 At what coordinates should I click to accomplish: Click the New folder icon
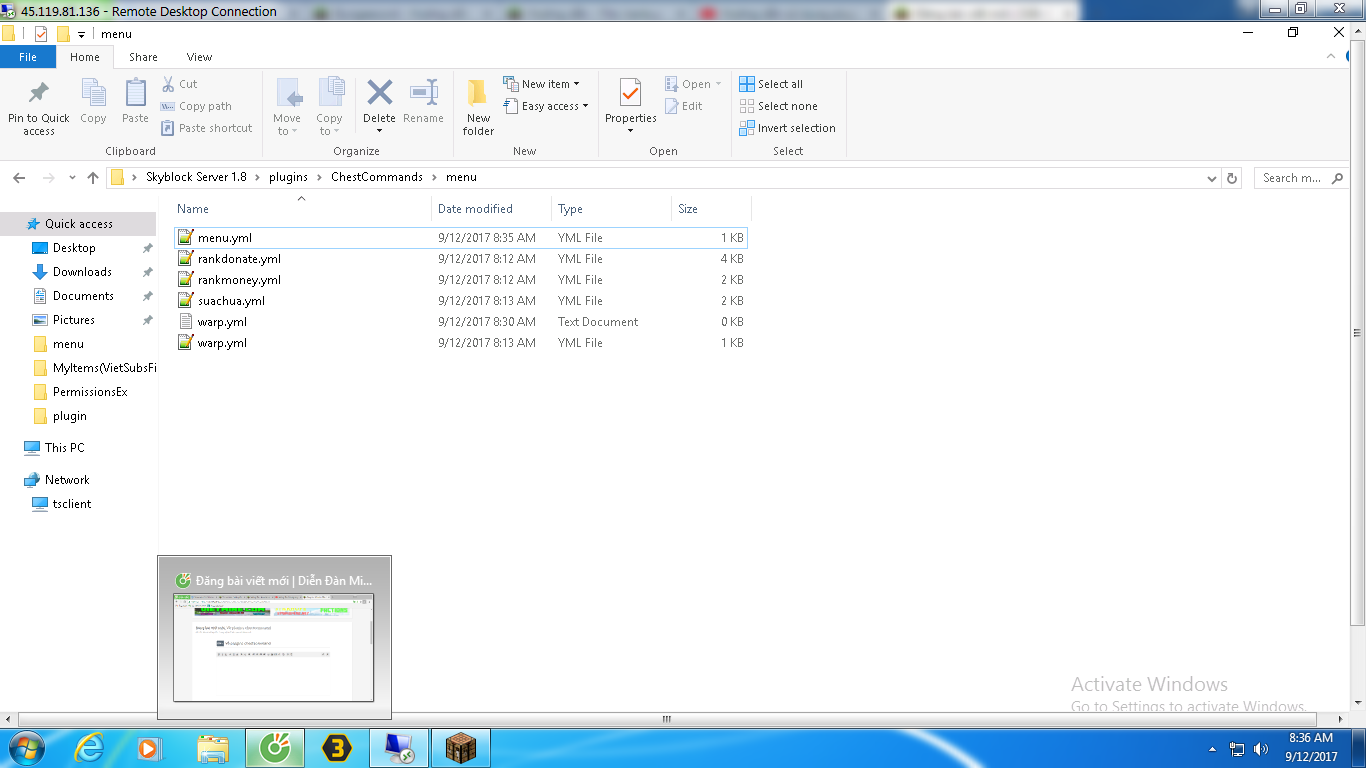[x=478, y=94]
